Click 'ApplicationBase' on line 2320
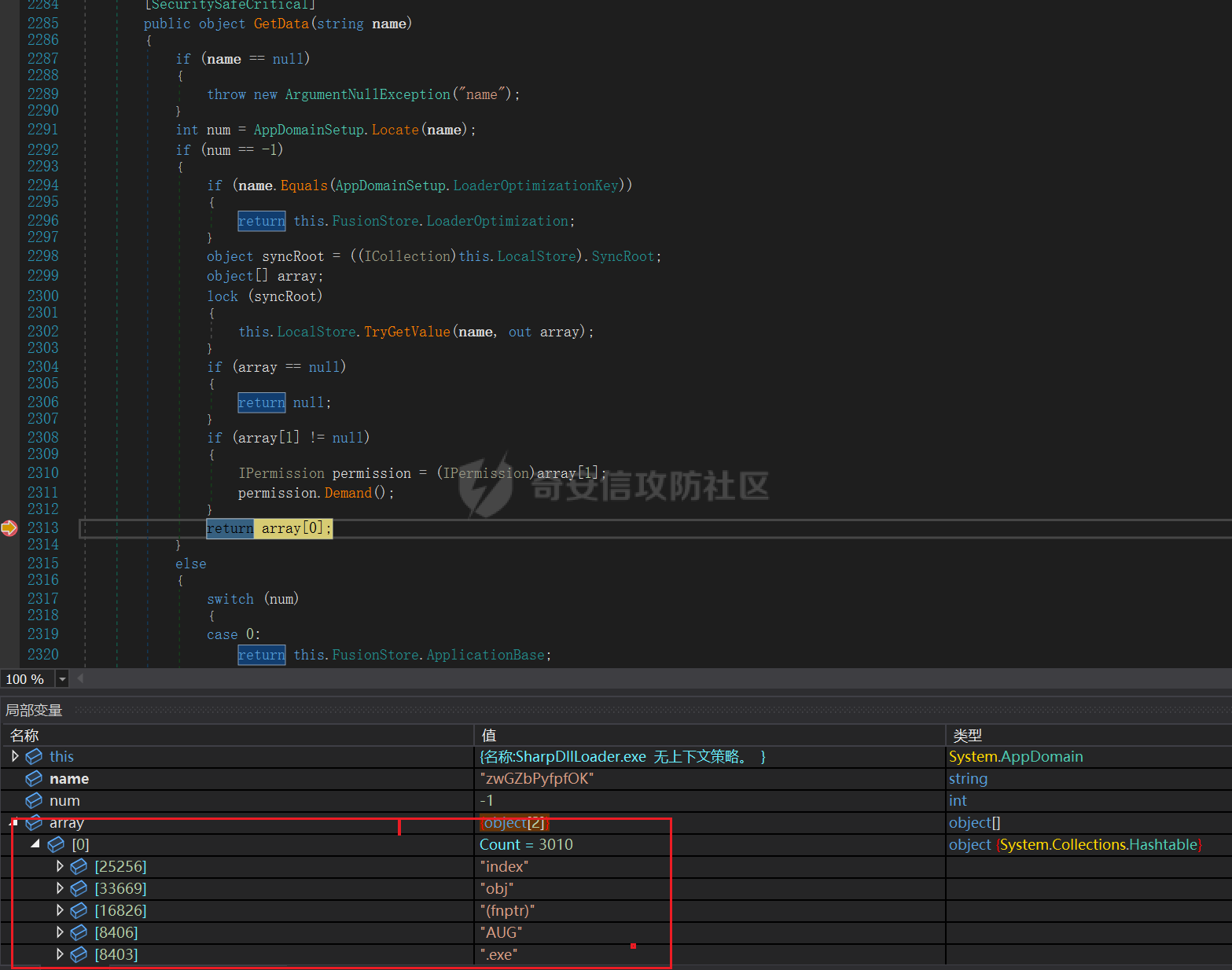The height and width of the screenshot is (970, 1232). (x=486, y=655)
